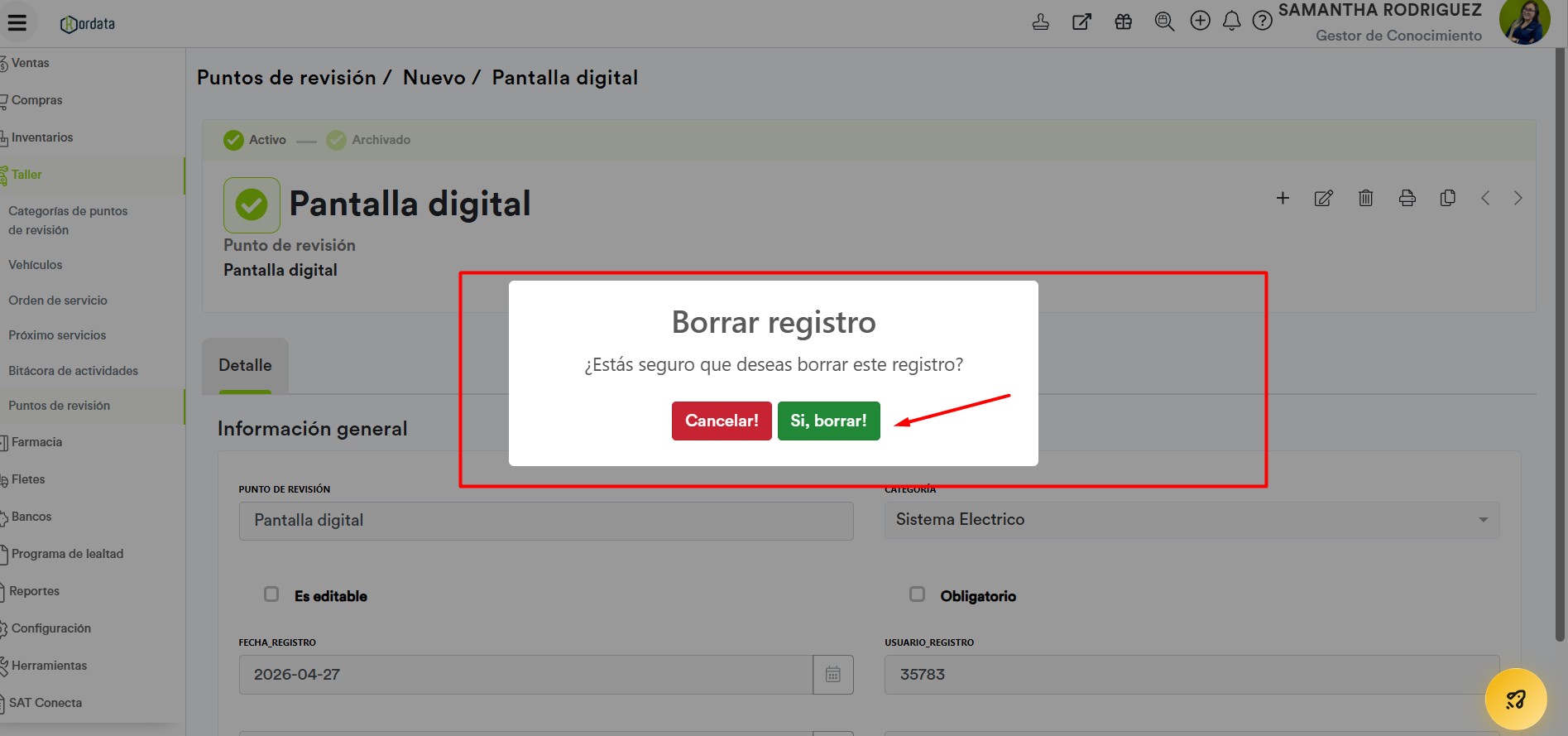Open Bitácora de actividades

coord(73,371)
